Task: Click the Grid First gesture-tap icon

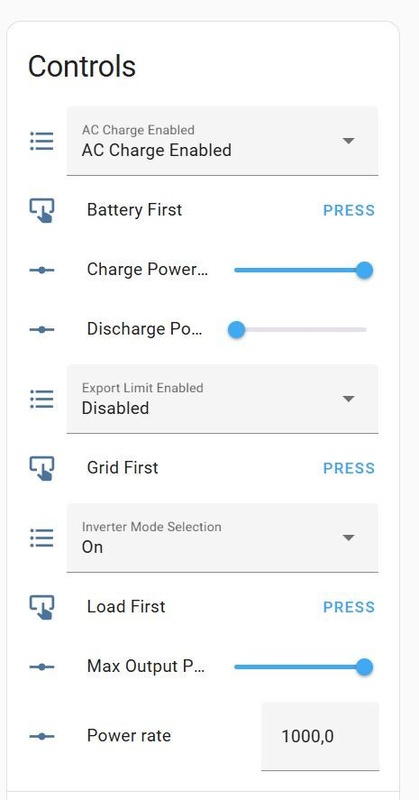Action: point(42,468)
